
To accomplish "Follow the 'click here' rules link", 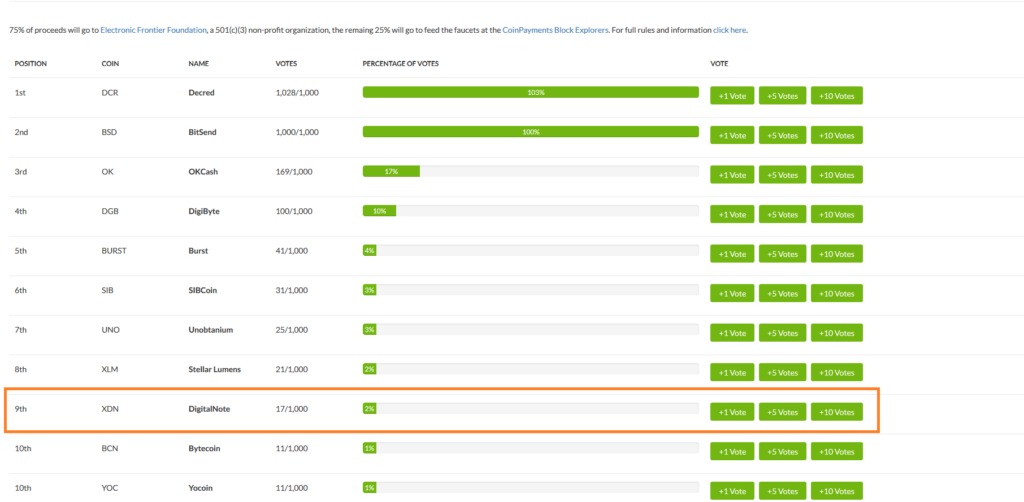I will pos(729,30).
